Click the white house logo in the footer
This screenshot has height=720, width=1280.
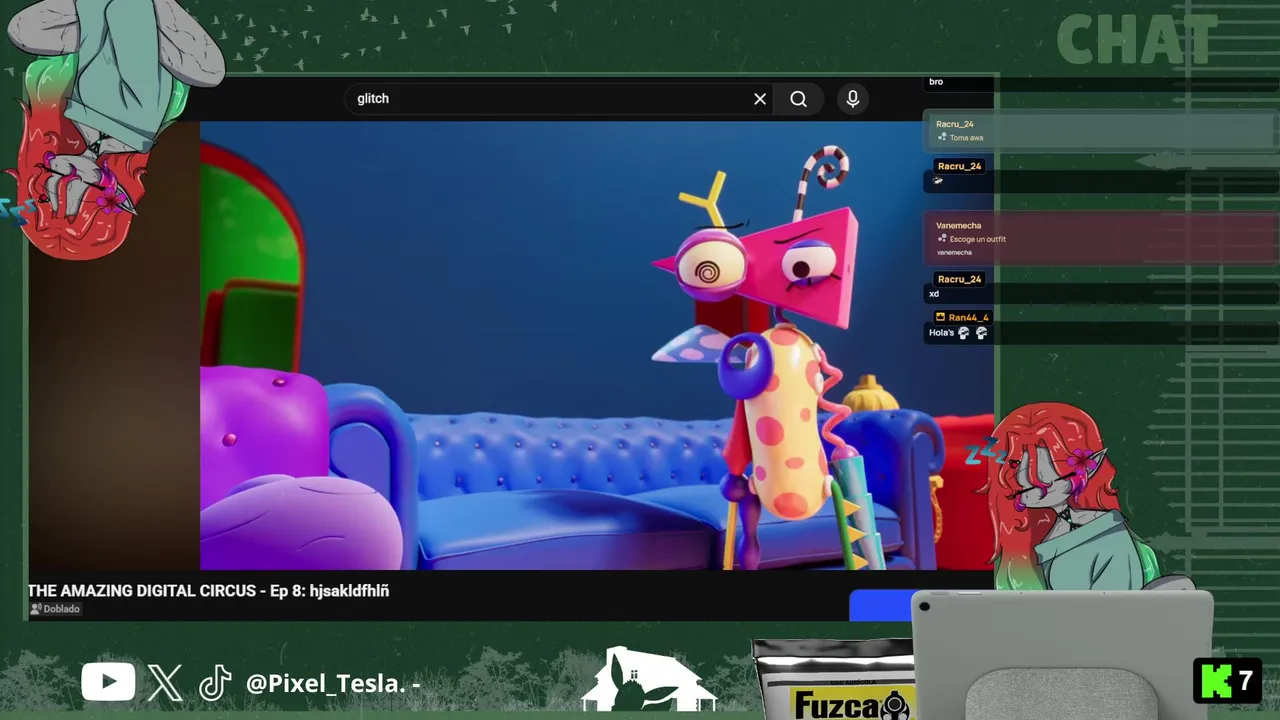(648, 679)
